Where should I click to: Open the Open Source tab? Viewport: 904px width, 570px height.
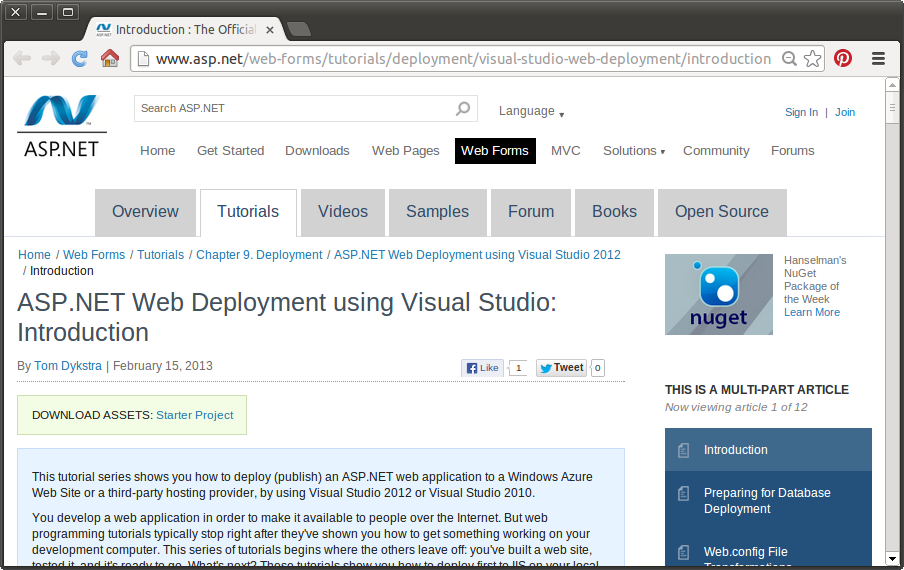pyautogui.click(x=722, y=212)
